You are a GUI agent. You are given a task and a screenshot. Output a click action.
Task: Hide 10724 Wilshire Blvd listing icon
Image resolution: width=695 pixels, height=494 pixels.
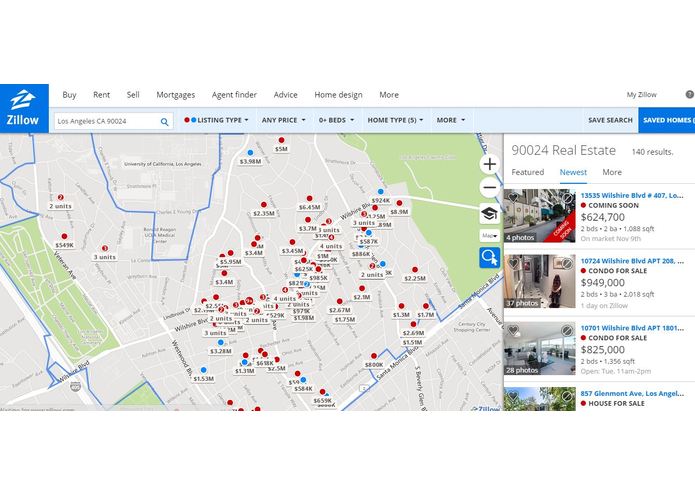(x=567, y=264)
